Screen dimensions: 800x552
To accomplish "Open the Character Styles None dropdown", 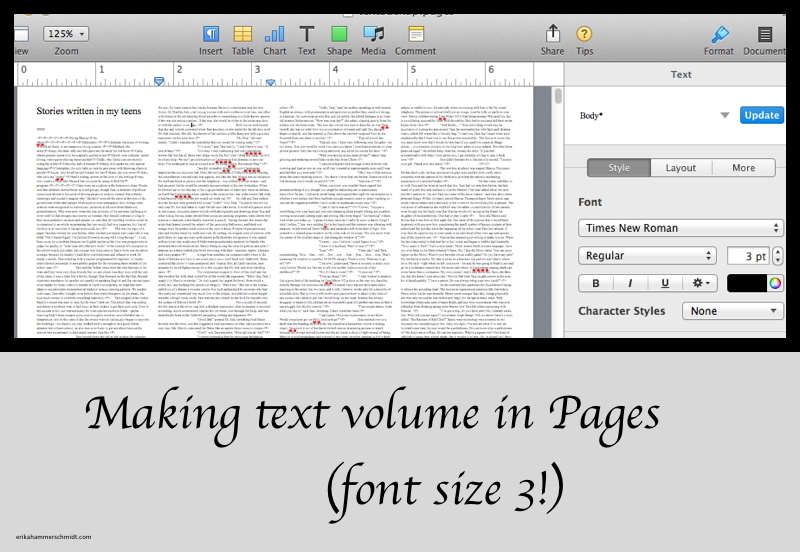I will click(x=733, y=311).
